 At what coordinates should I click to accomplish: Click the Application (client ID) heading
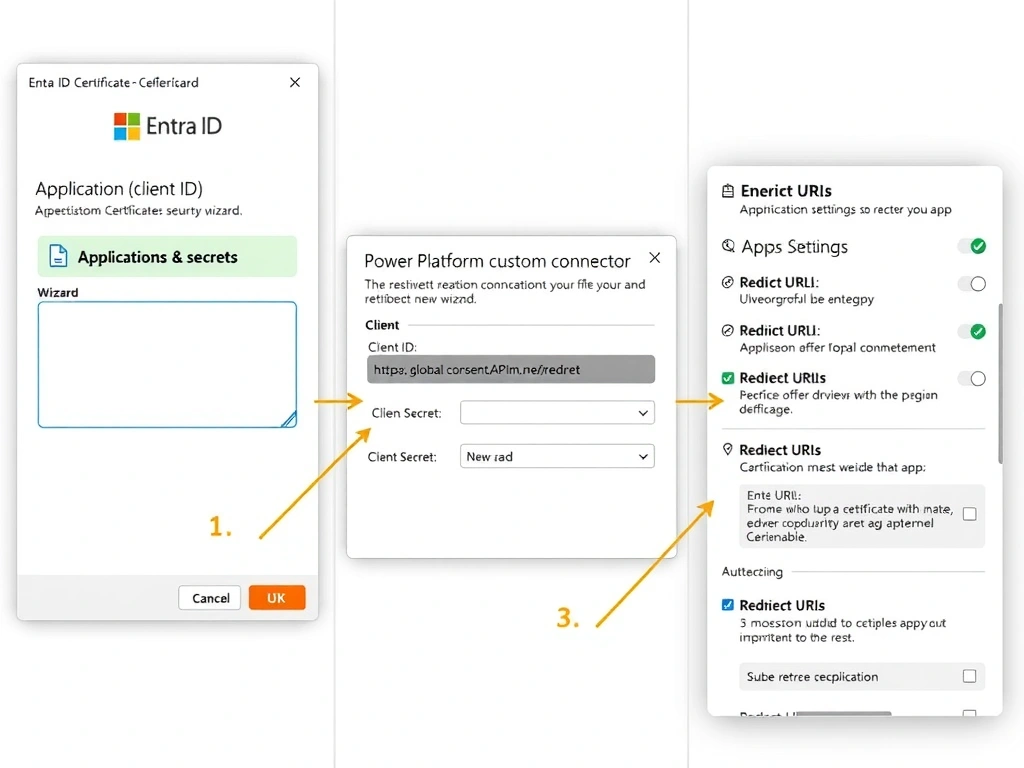[x=119, y=189]
